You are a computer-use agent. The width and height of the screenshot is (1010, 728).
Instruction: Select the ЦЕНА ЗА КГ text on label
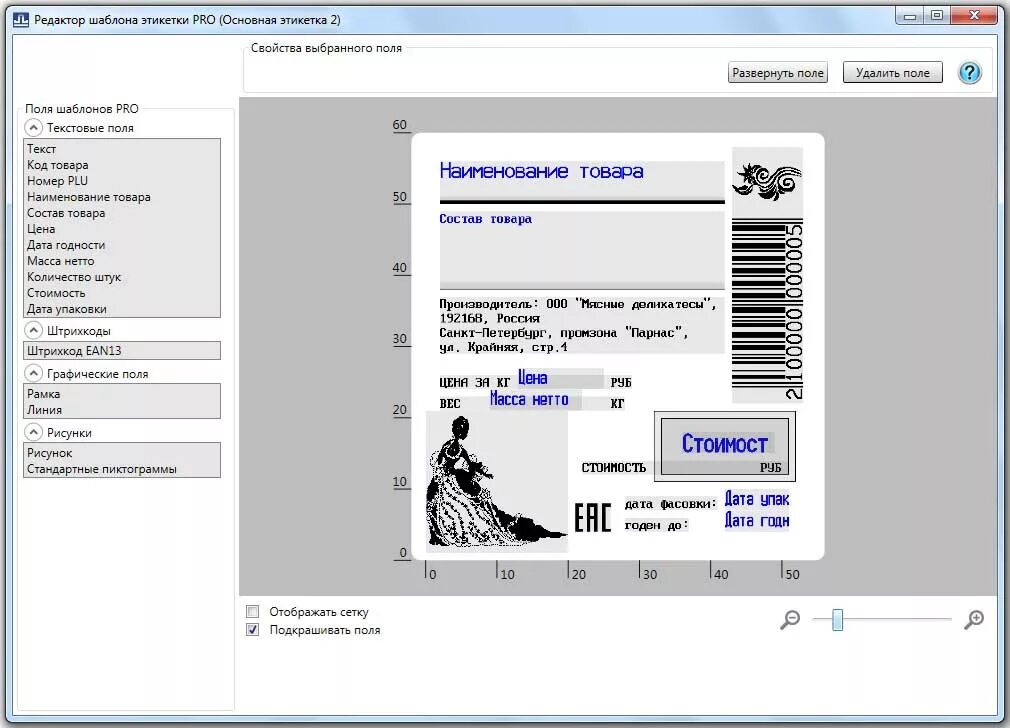click(x=475, y=383)
